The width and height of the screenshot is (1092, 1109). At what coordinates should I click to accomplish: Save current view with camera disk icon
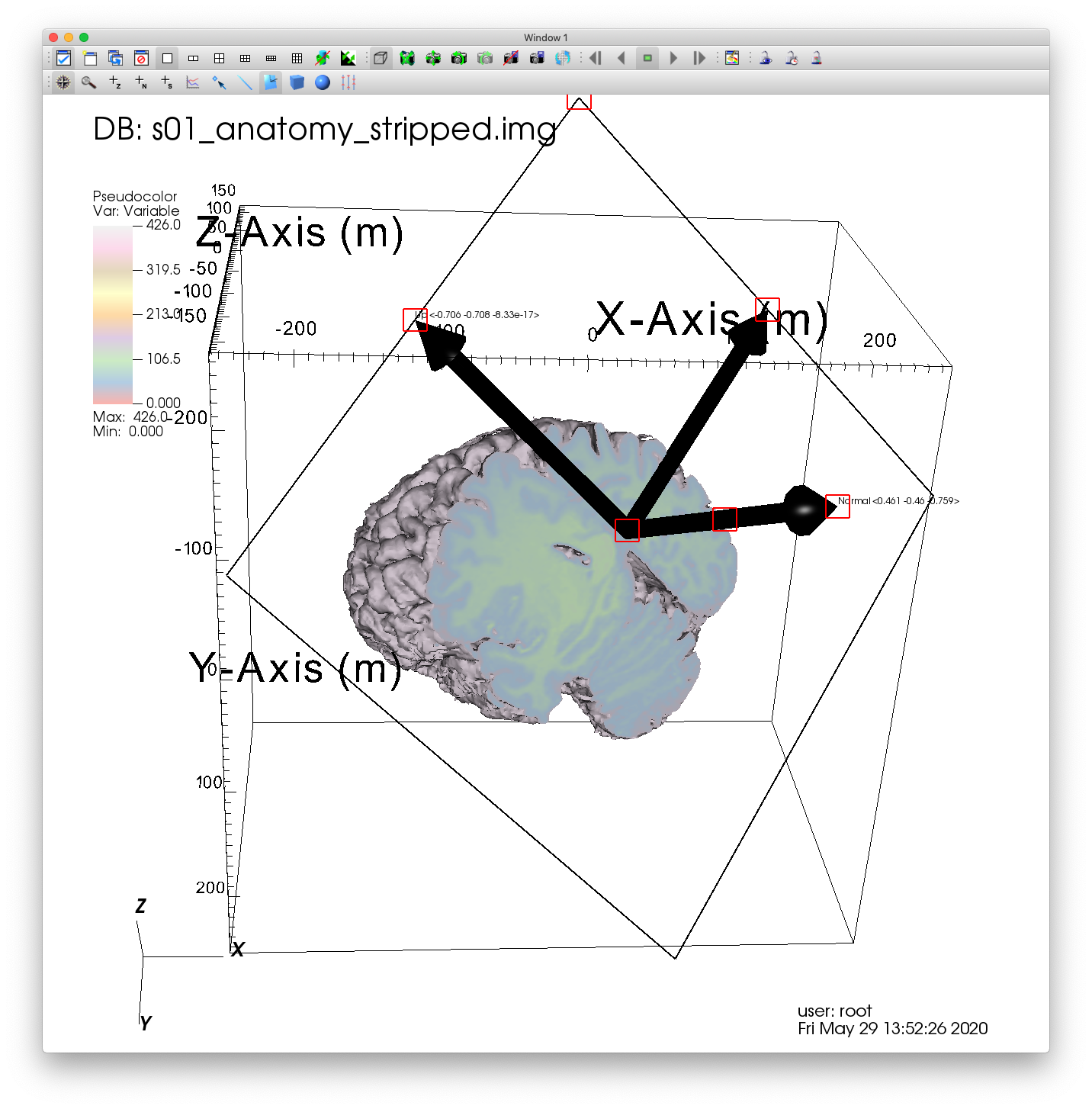tap(537, 59)
